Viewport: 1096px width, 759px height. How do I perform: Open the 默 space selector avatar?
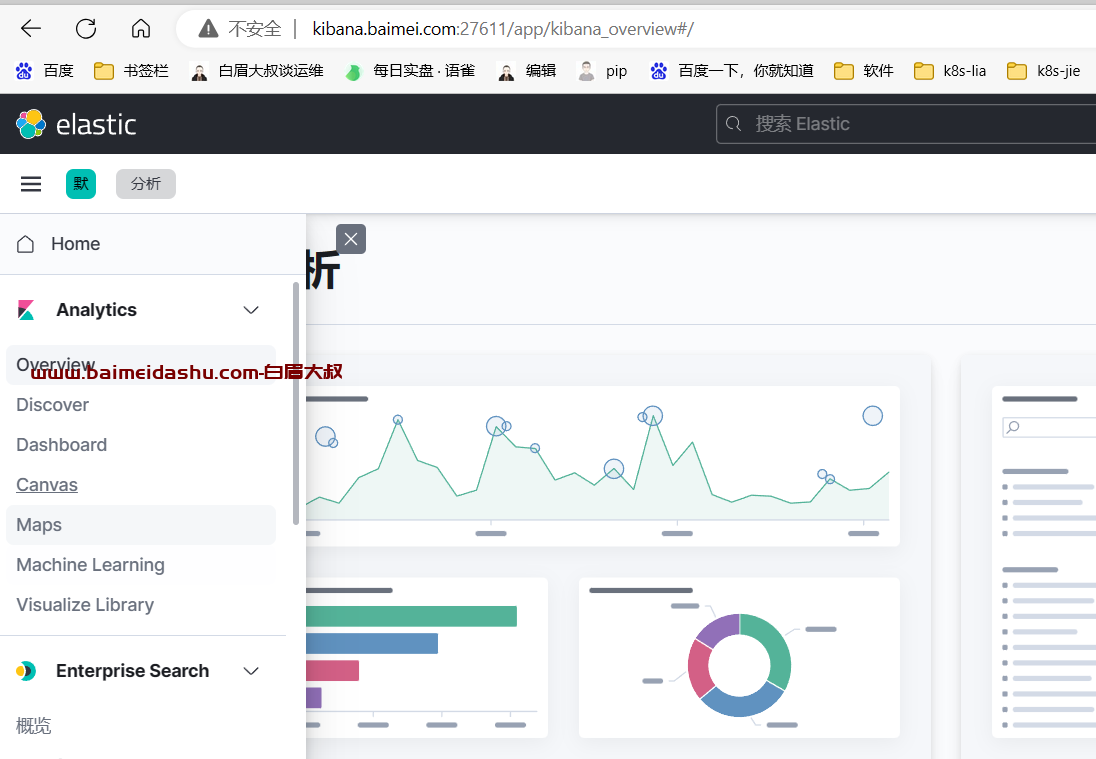click(x=81, y=184)
